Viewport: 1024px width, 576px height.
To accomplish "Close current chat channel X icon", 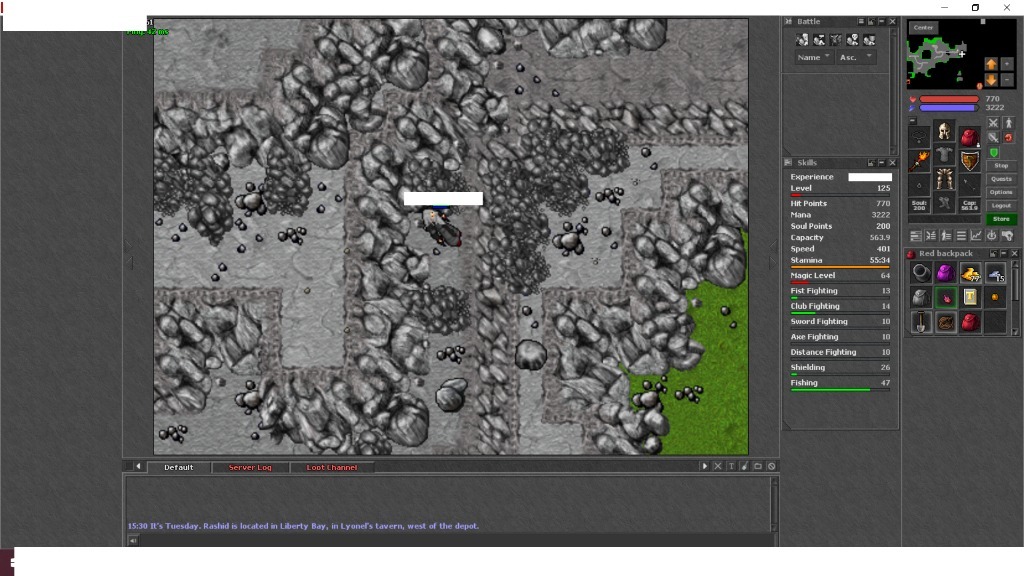I will tap(718, 466).
